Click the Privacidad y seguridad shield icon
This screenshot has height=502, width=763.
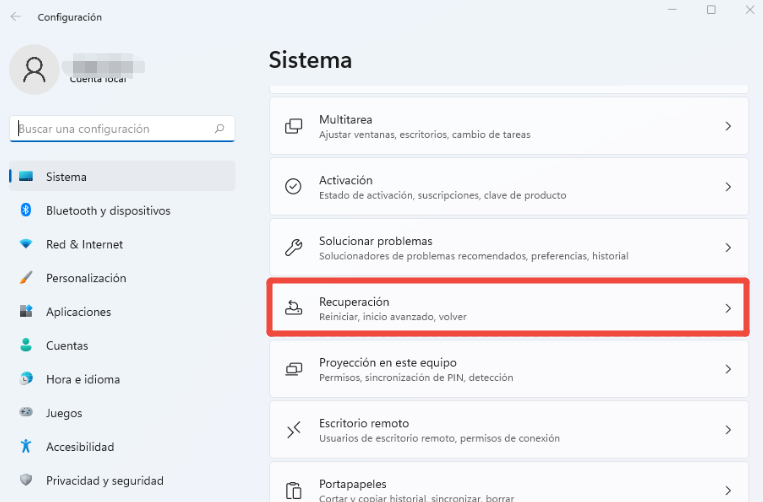[x=26, y=480]
